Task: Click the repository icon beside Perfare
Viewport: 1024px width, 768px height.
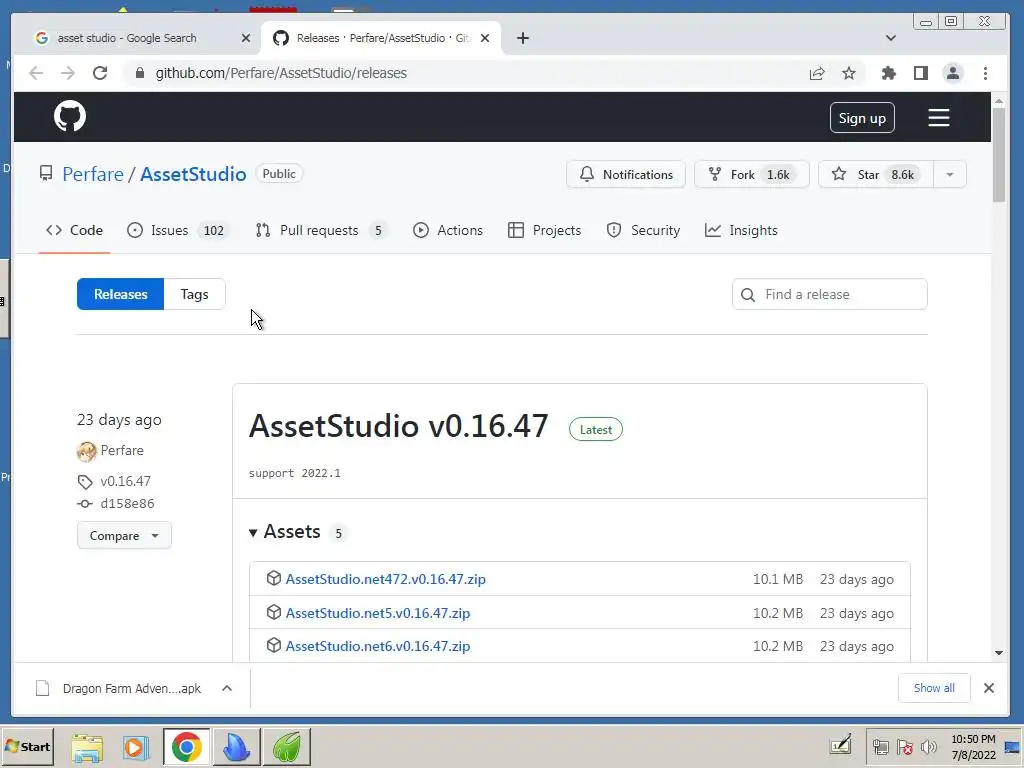Action: (x=46, y=174)
